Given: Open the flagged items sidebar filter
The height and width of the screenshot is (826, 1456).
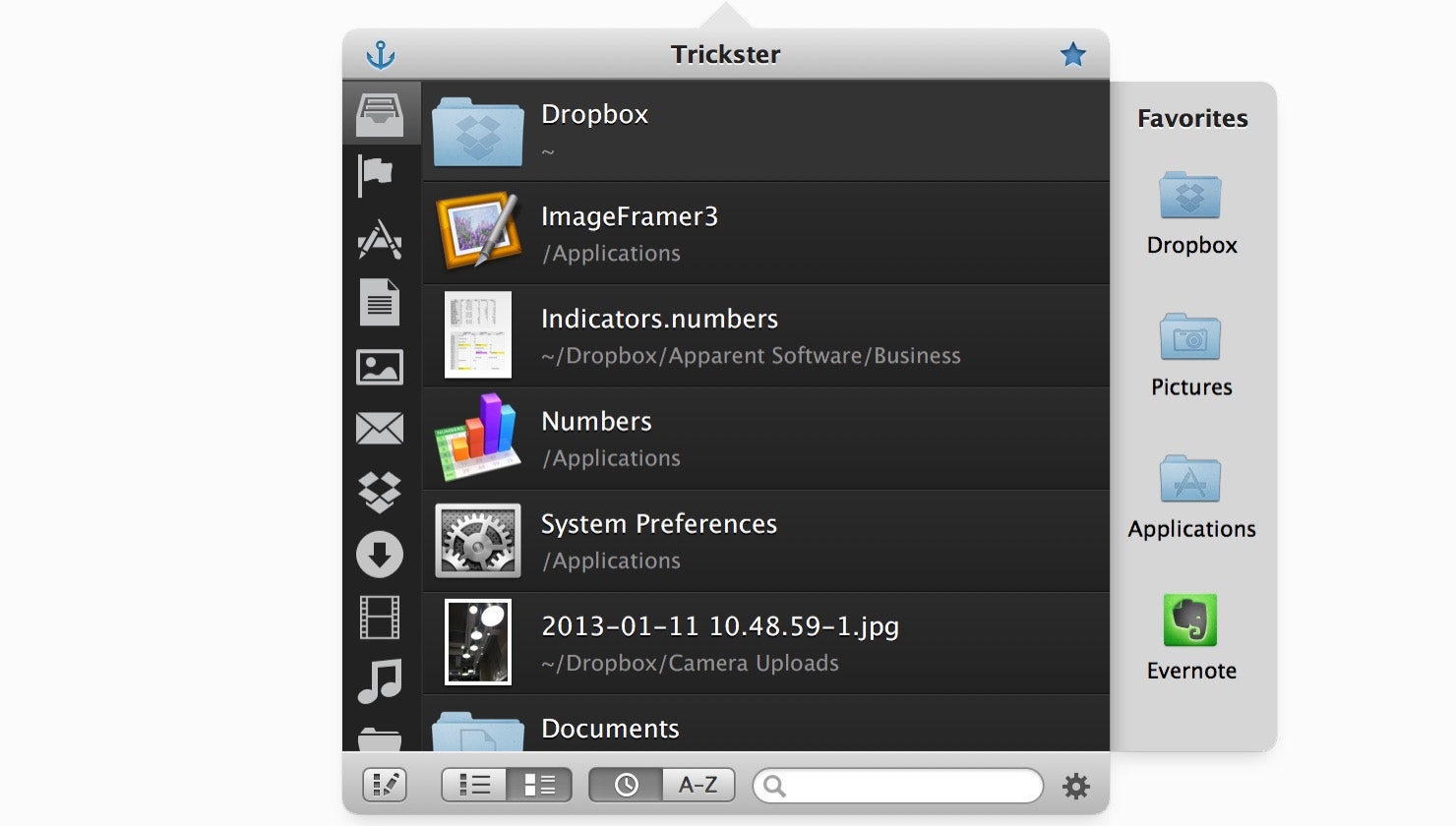Looking at the screenshot, I should [375, 176].
